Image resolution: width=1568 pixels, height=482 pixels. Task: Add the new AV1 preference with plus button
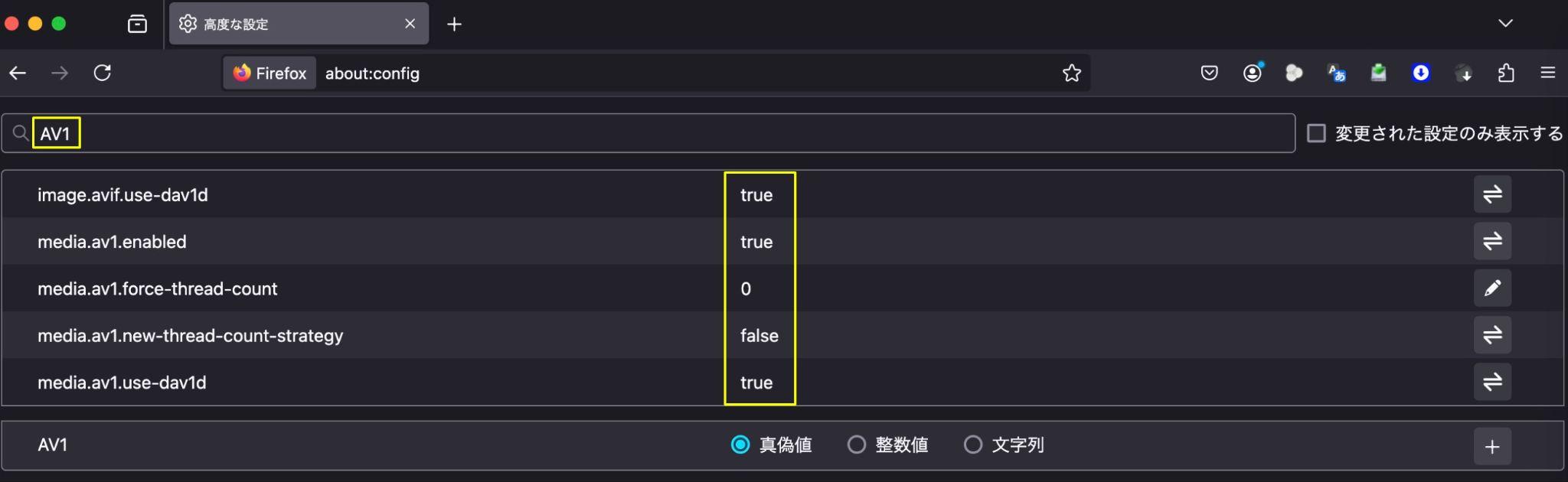point(1492,447)
